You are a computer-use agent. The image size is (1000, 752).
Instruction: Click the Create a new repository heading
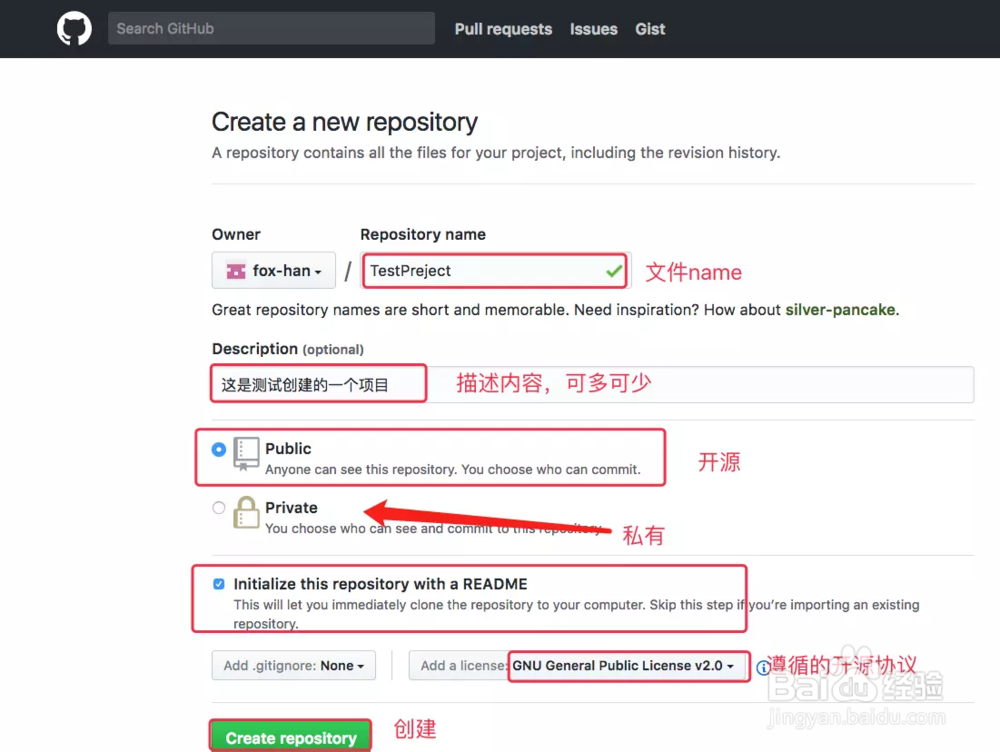tap(344, 122)
